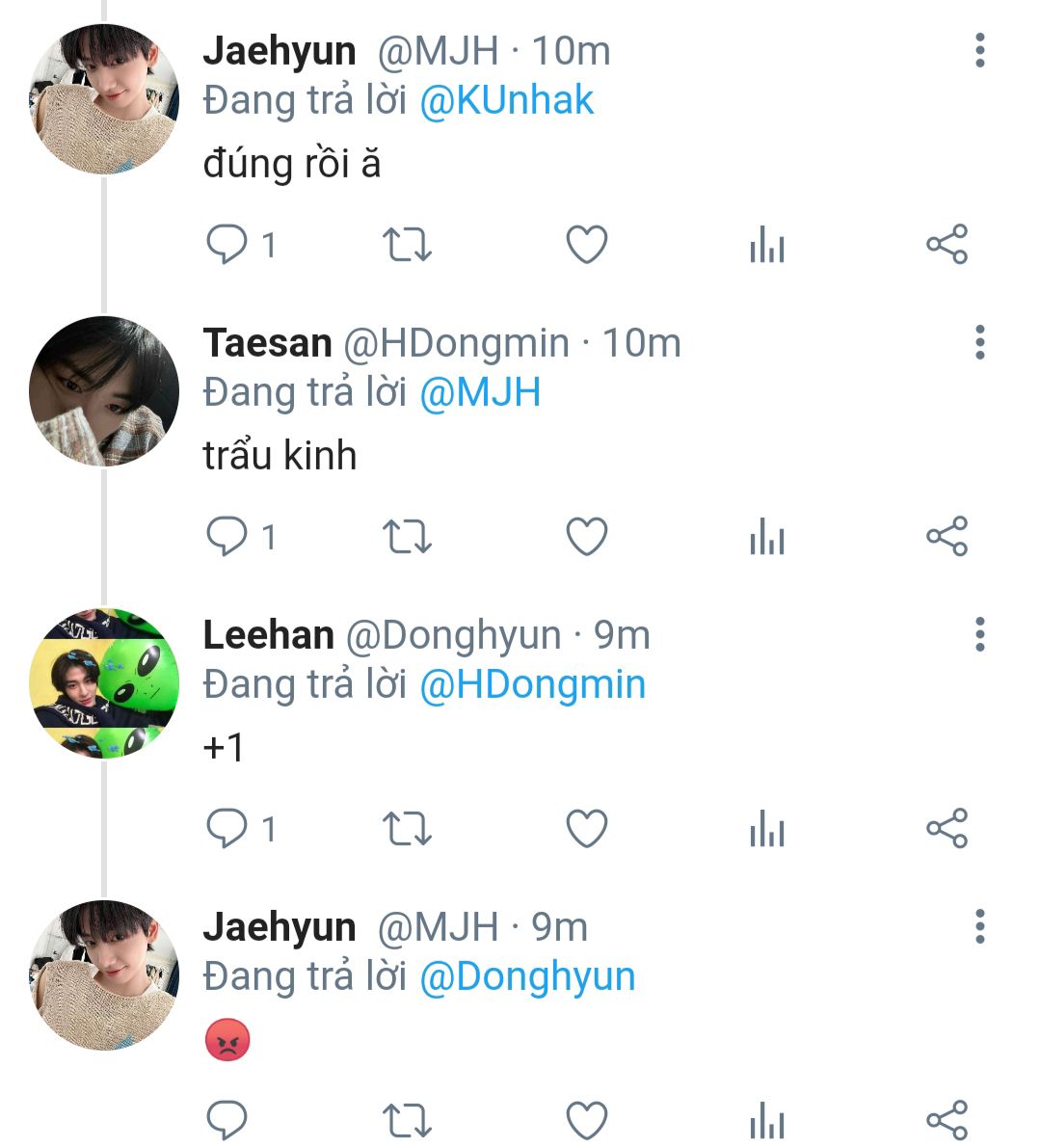The image size is (1040, 1148).
Task: Open Leehan's alien profile picture
Action: pyautogui.click(x=104, y=682)
